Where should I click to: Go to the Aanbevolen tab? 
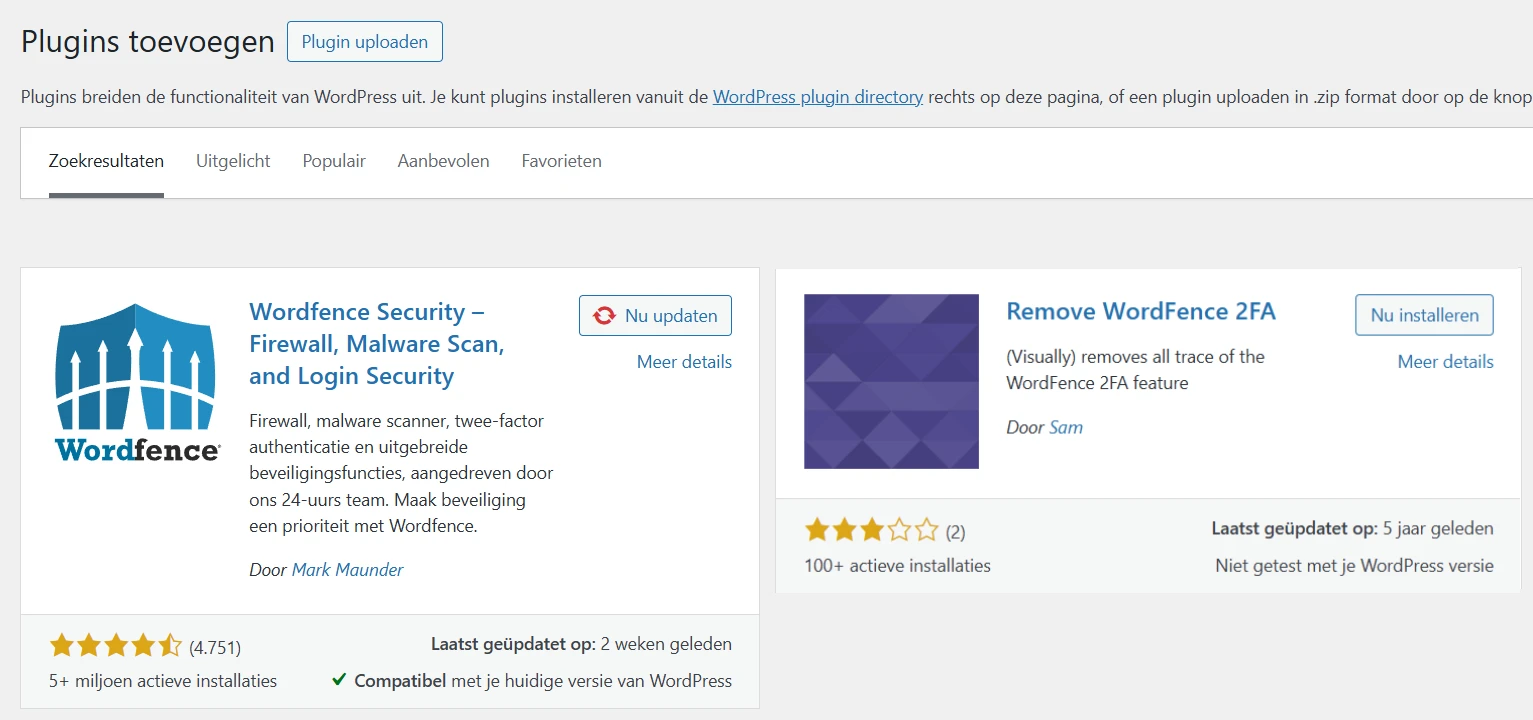[443, 161]
